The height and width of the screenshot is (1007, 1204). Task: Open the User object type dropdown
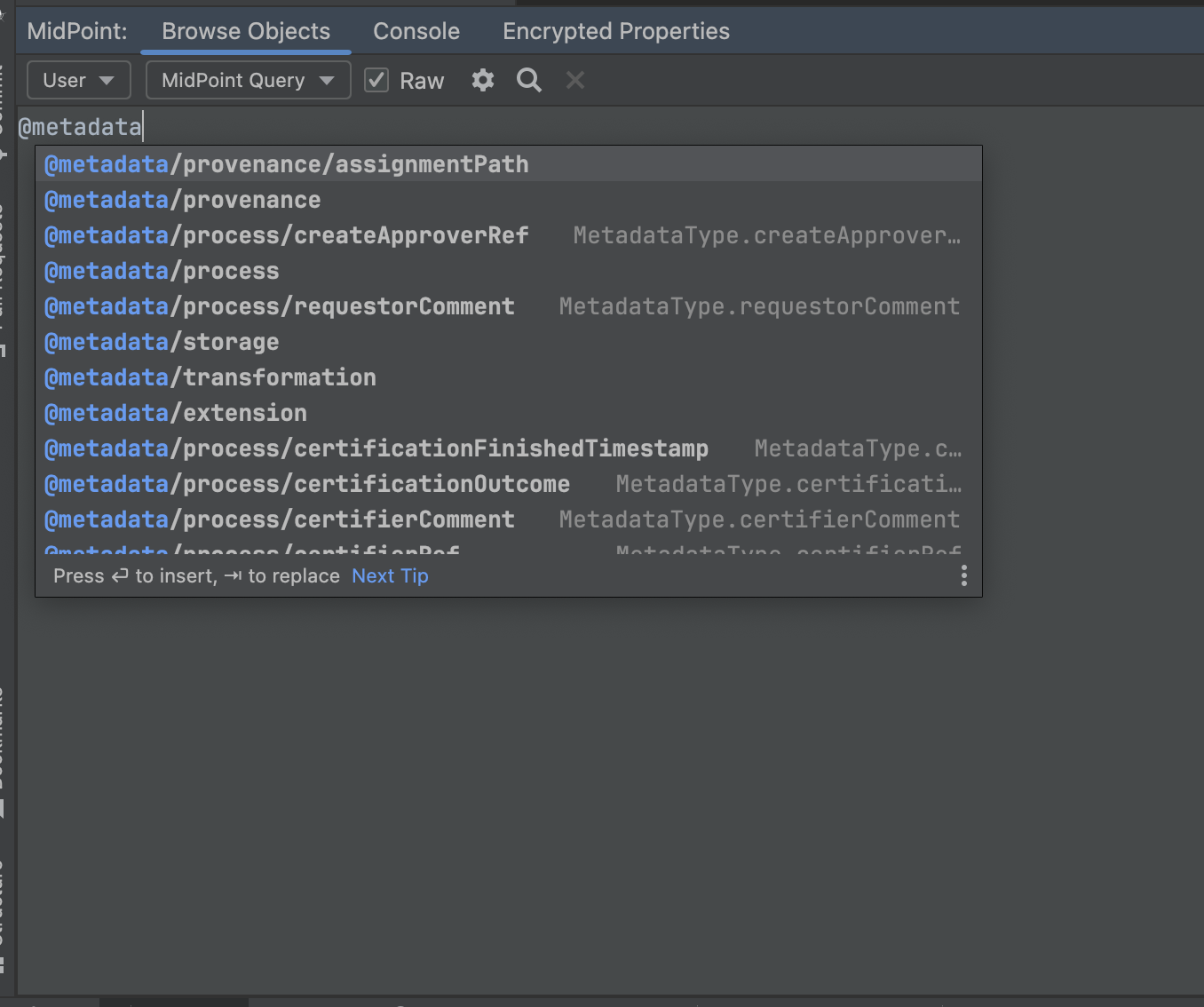click(x=78, y=80)
